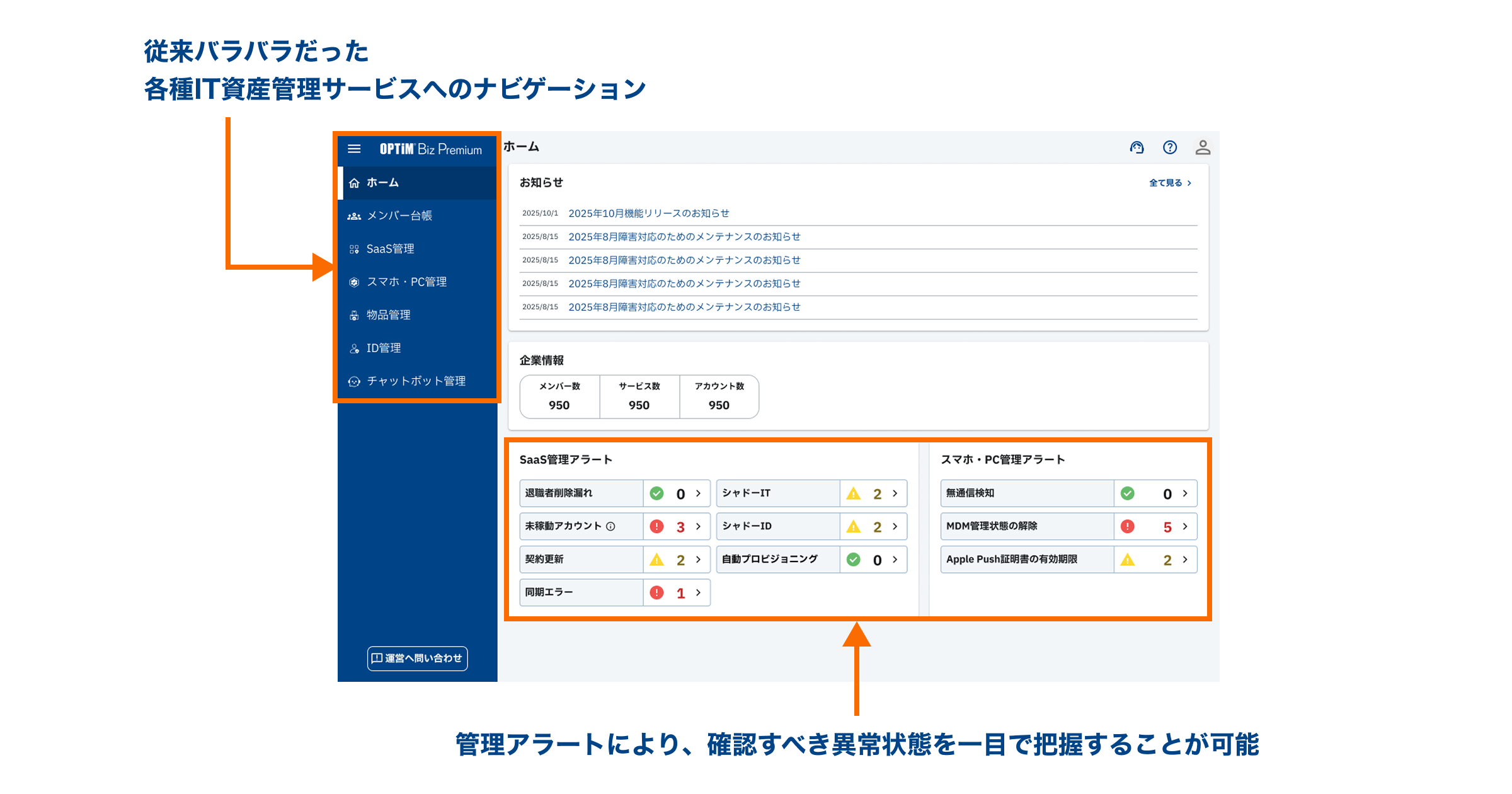Expand the MDM管理状態の解除 alert chevron

(1185, 527)
